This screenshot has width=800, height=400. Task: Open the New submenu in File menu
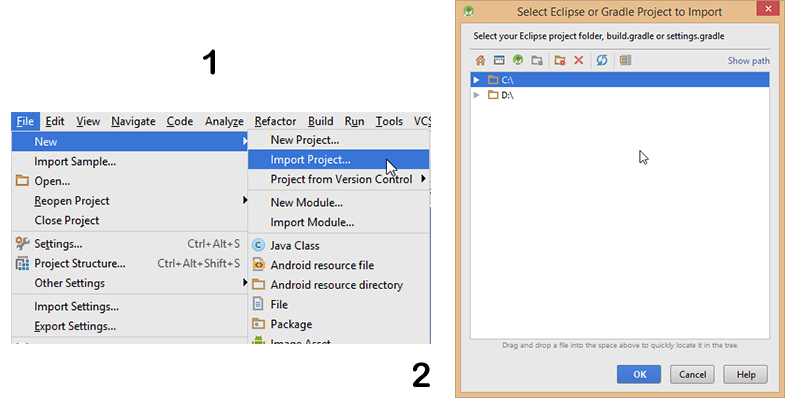130,141
